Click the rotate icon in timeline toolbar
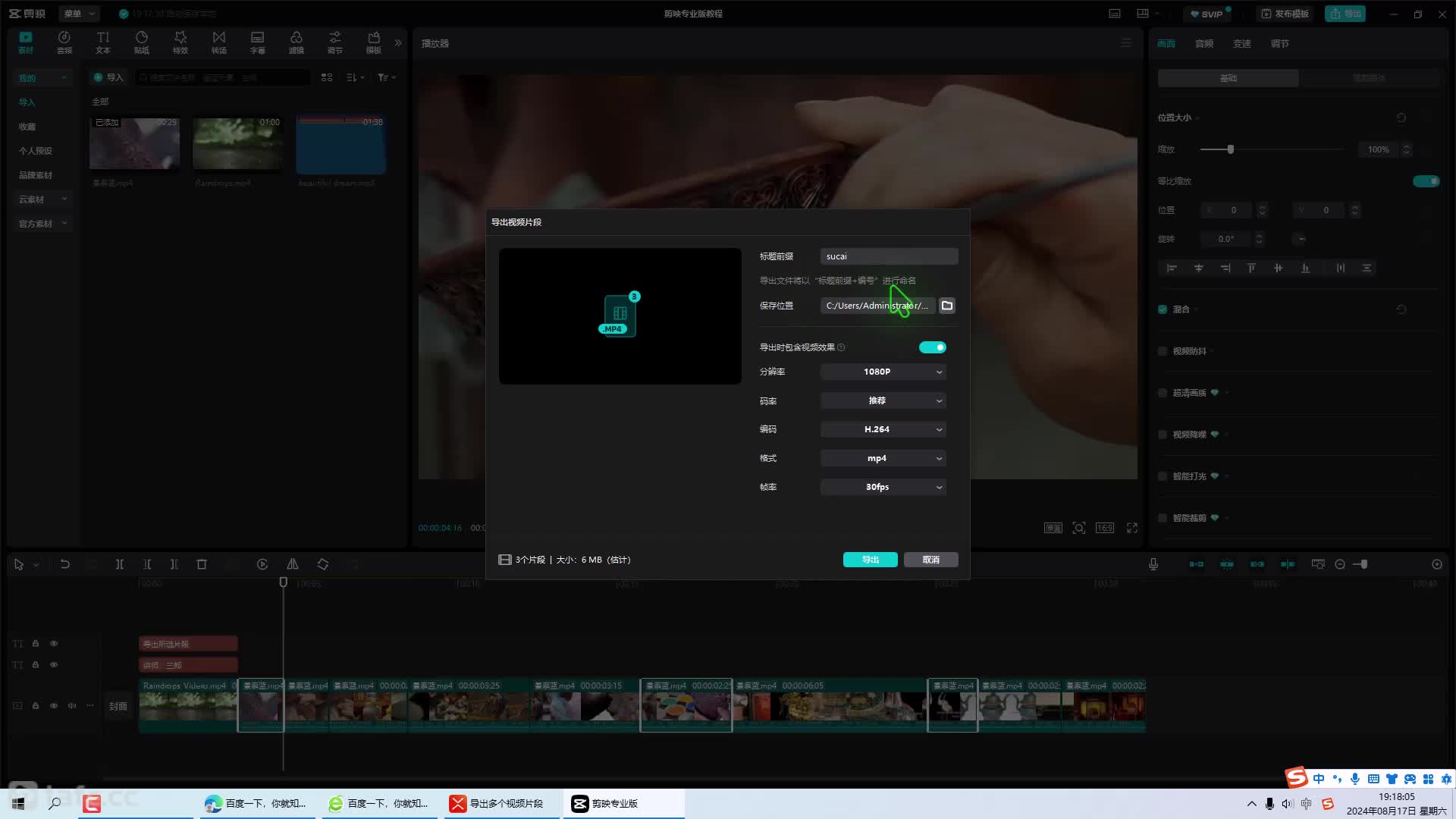 pos(323,564)
